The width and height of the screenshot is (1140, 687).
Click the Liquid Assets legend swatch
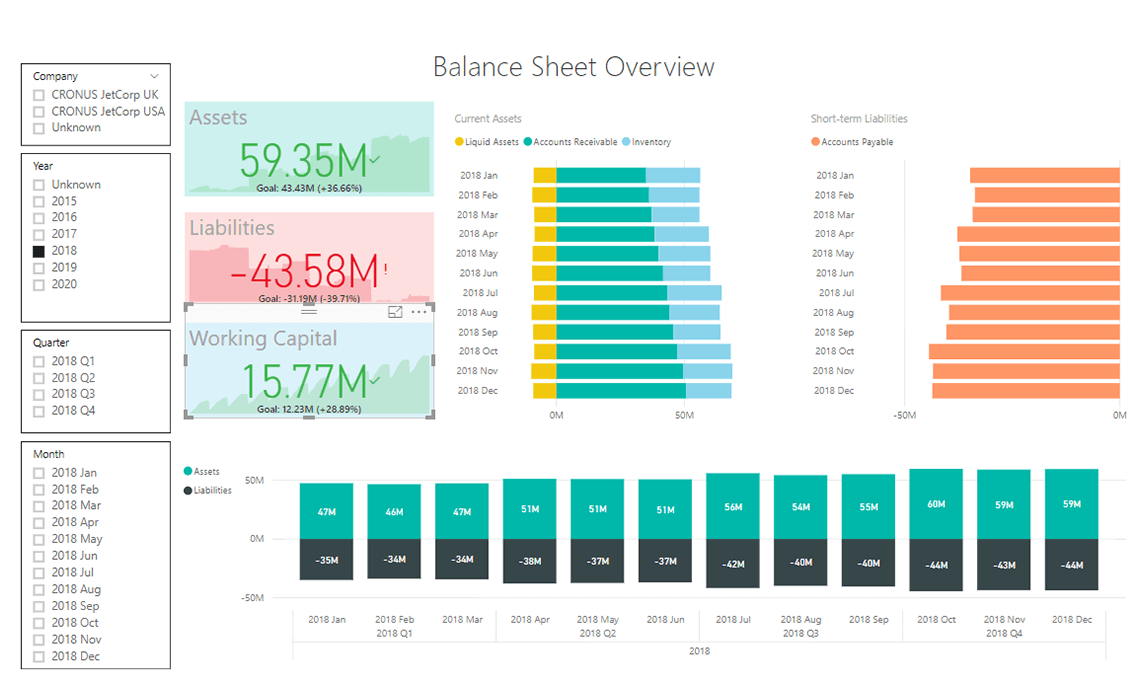pyautogui.click(x=459, y=142)
